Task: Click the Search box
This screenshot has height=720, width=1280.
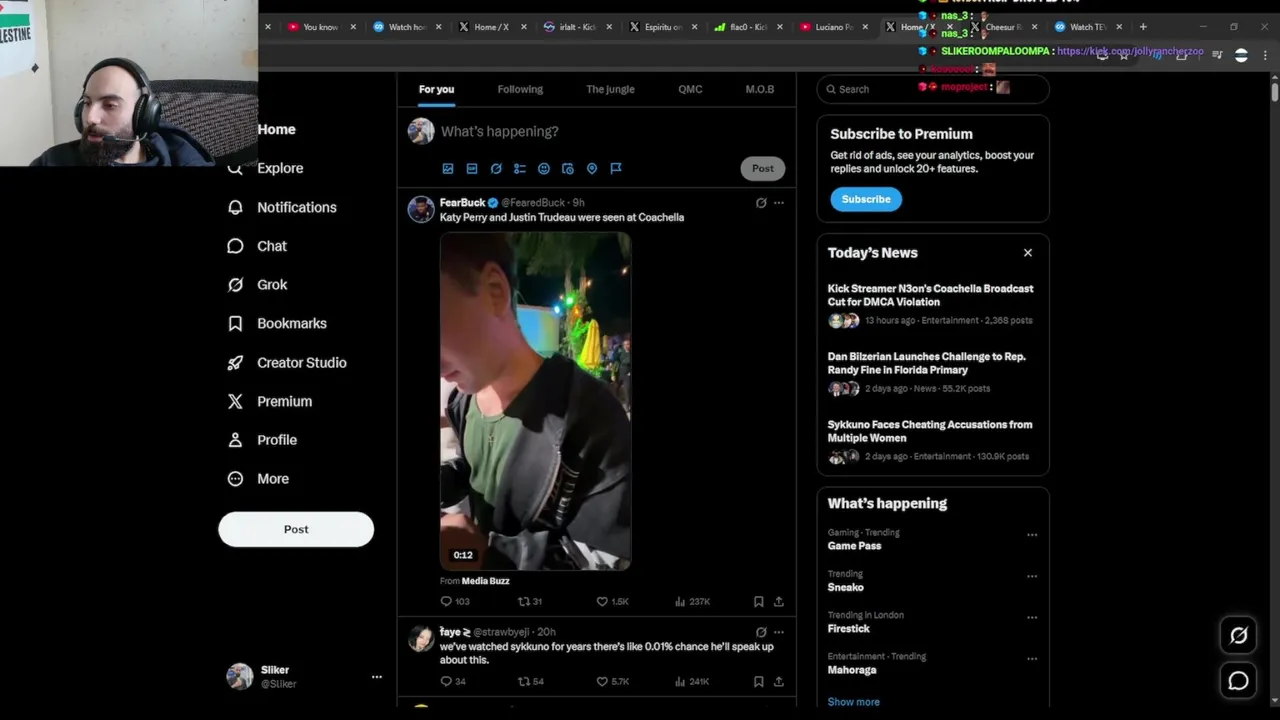Action: (x=933, y=89)
